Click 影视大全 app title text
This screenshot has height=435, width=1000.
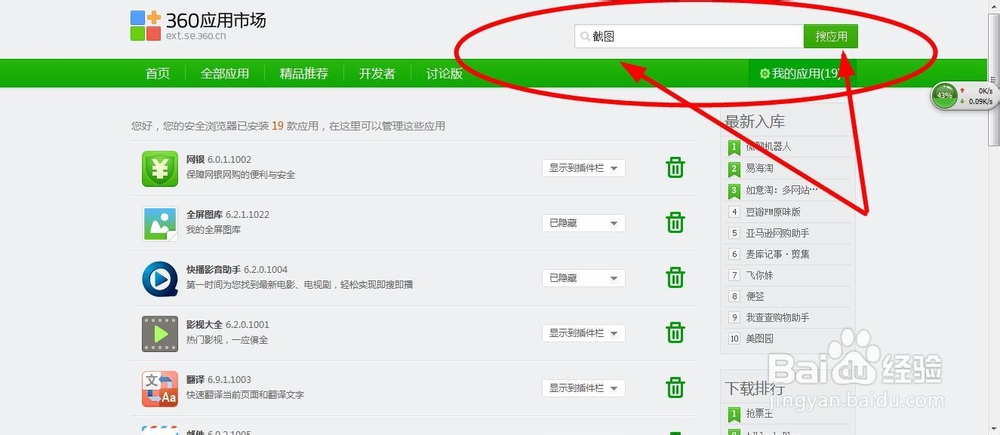click(x=204, y=325)
